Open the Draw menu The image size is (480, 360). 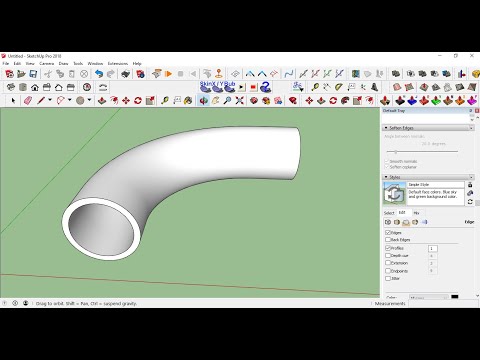(63, 63)
